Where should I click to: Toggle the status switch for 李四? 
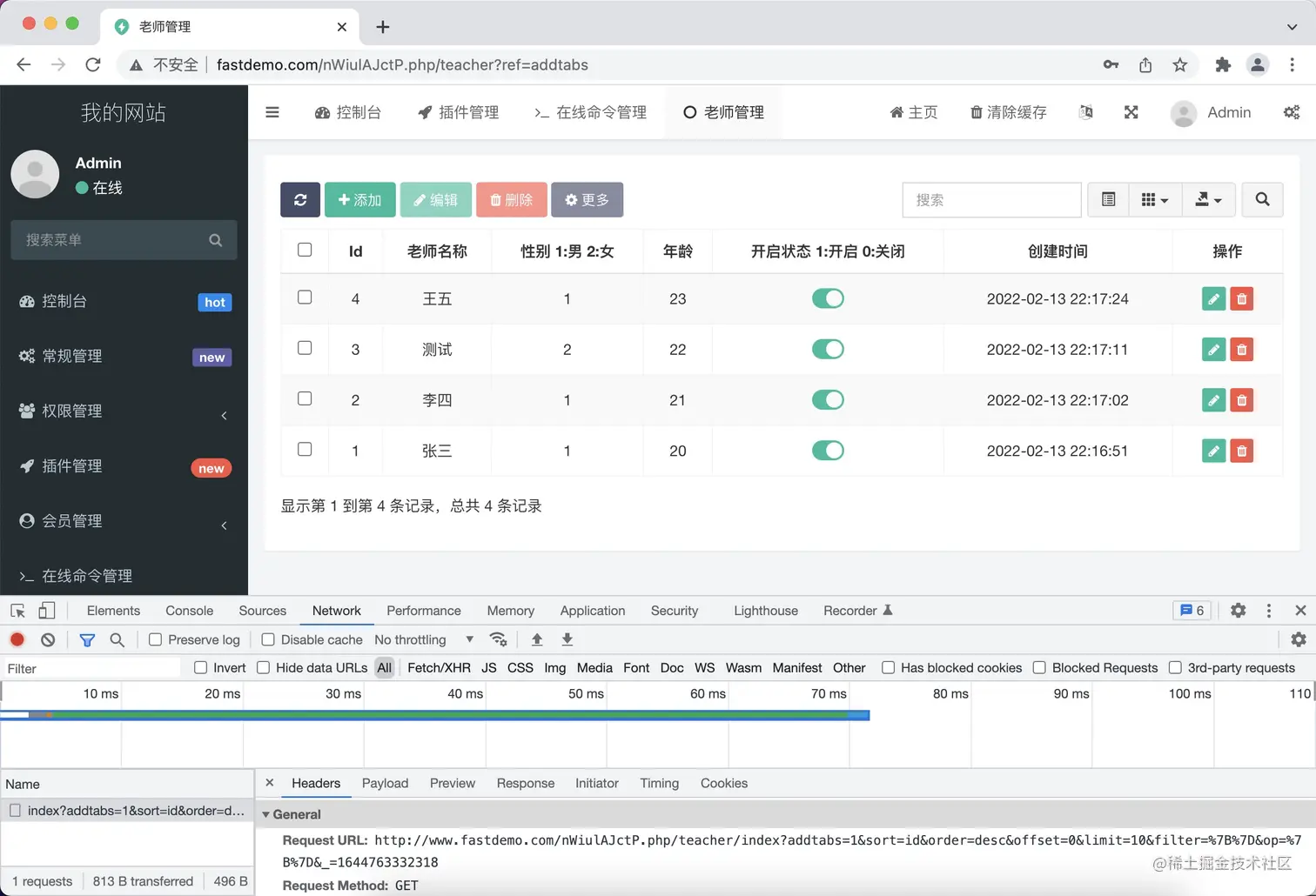(828, 400)
